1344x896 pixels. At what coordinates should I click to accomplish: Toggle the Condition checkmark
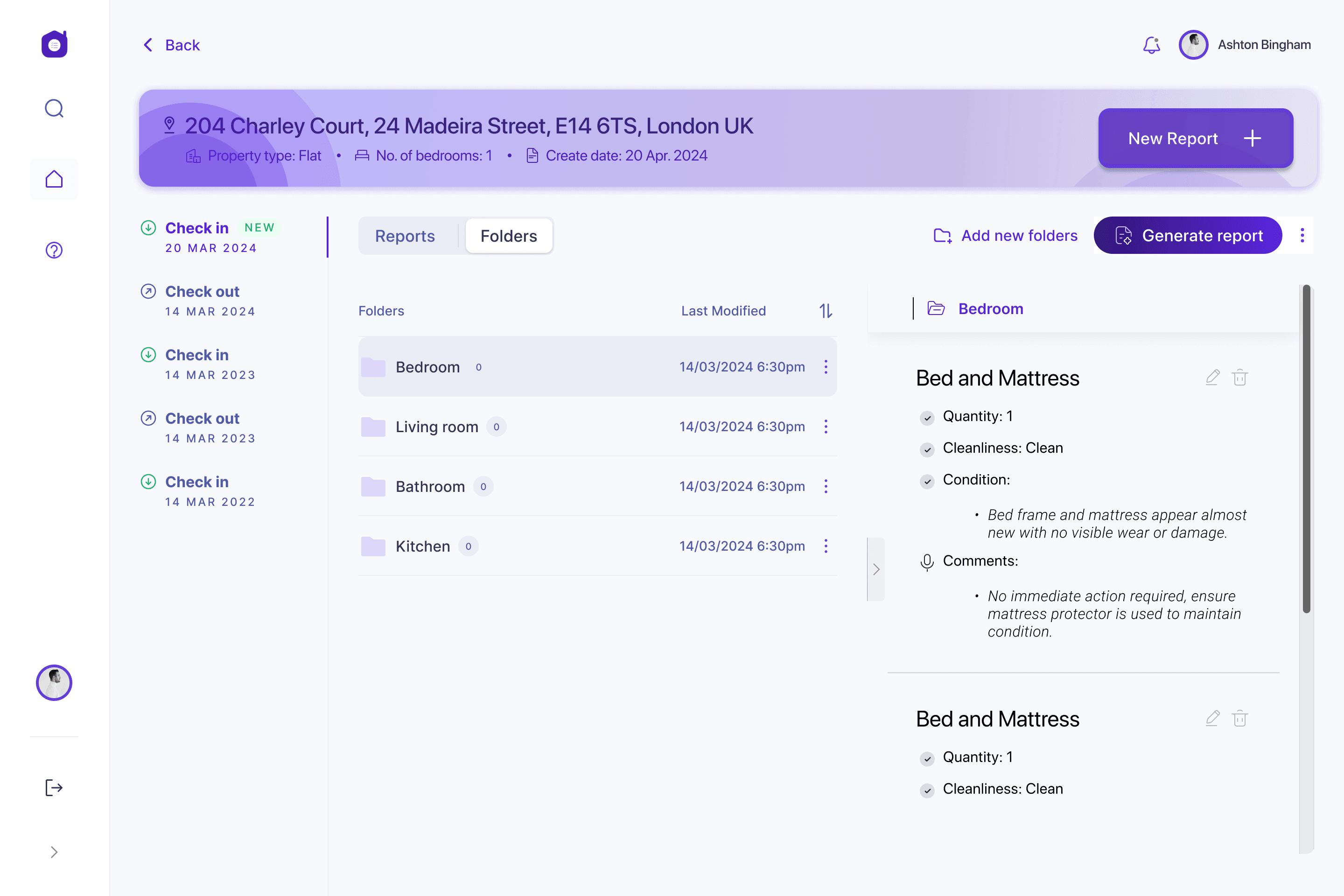click(x=927, y=481)
